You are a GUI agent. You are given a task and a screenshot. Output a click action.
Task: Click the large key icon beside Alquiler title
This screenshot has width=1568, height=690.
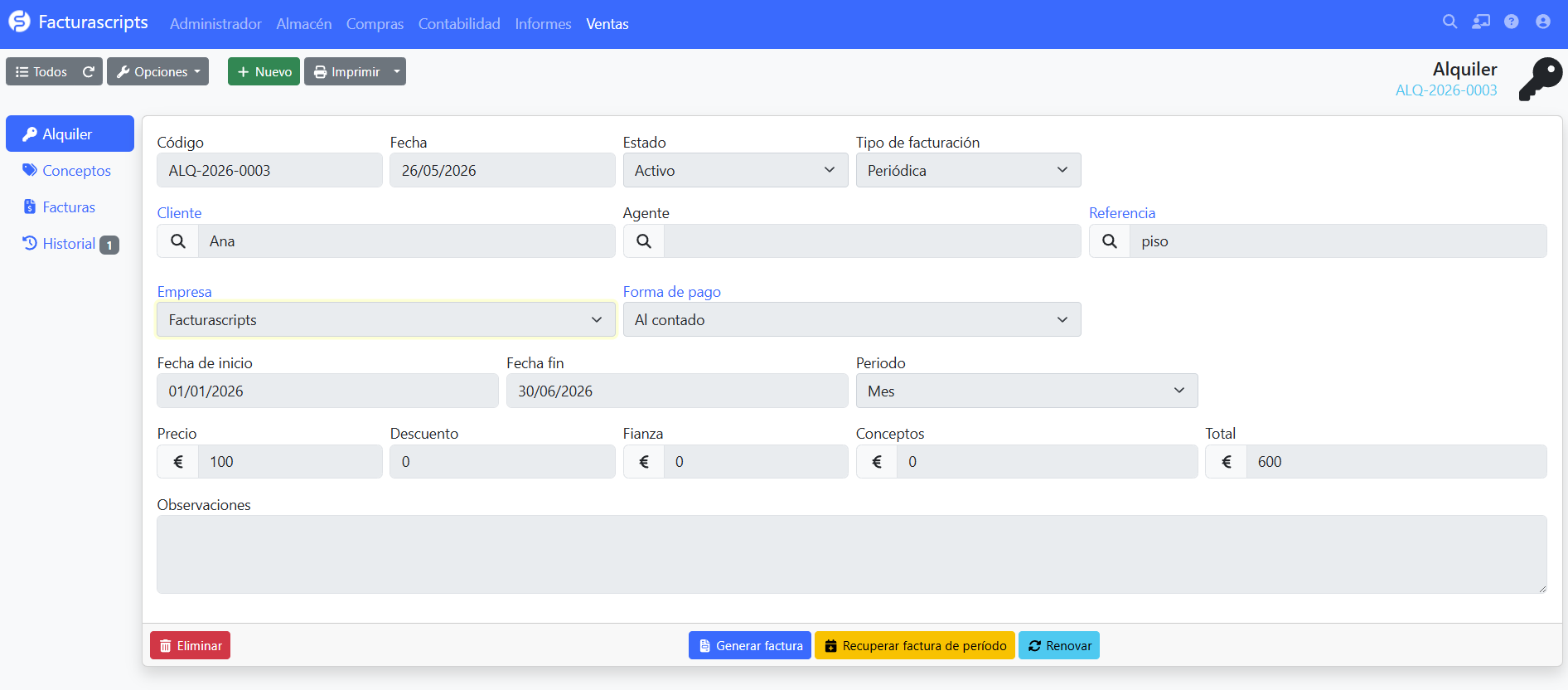[x=1541, y=80]
